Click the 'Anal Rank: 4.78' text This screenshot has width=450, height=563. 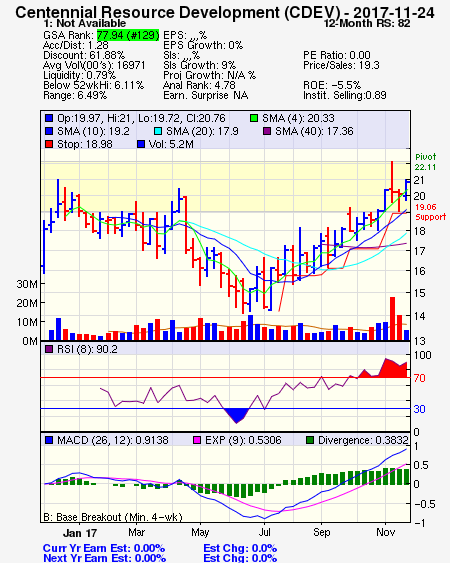pyautogui.click(x=199, y=85)
